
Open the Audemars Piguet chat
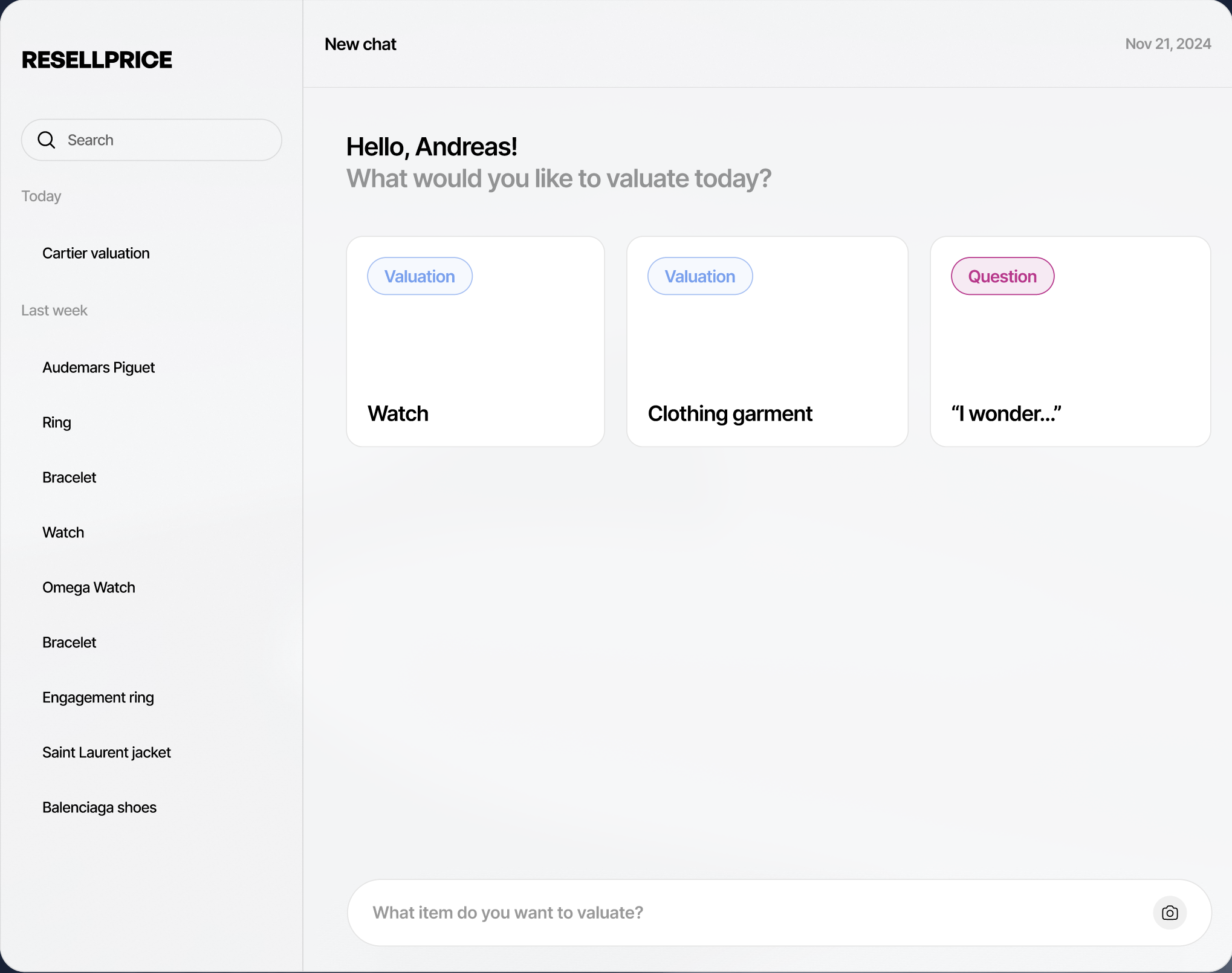(99, 367)
